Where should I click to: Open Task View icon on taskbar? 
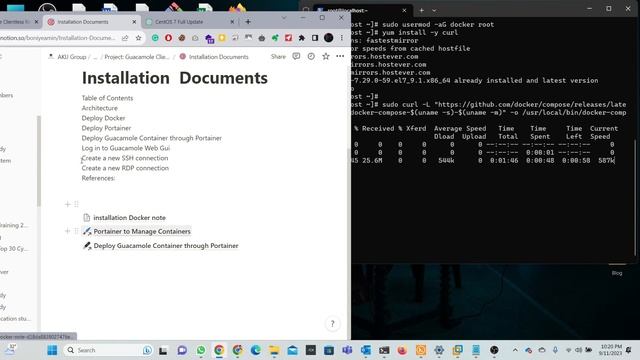tap(163, 350)
